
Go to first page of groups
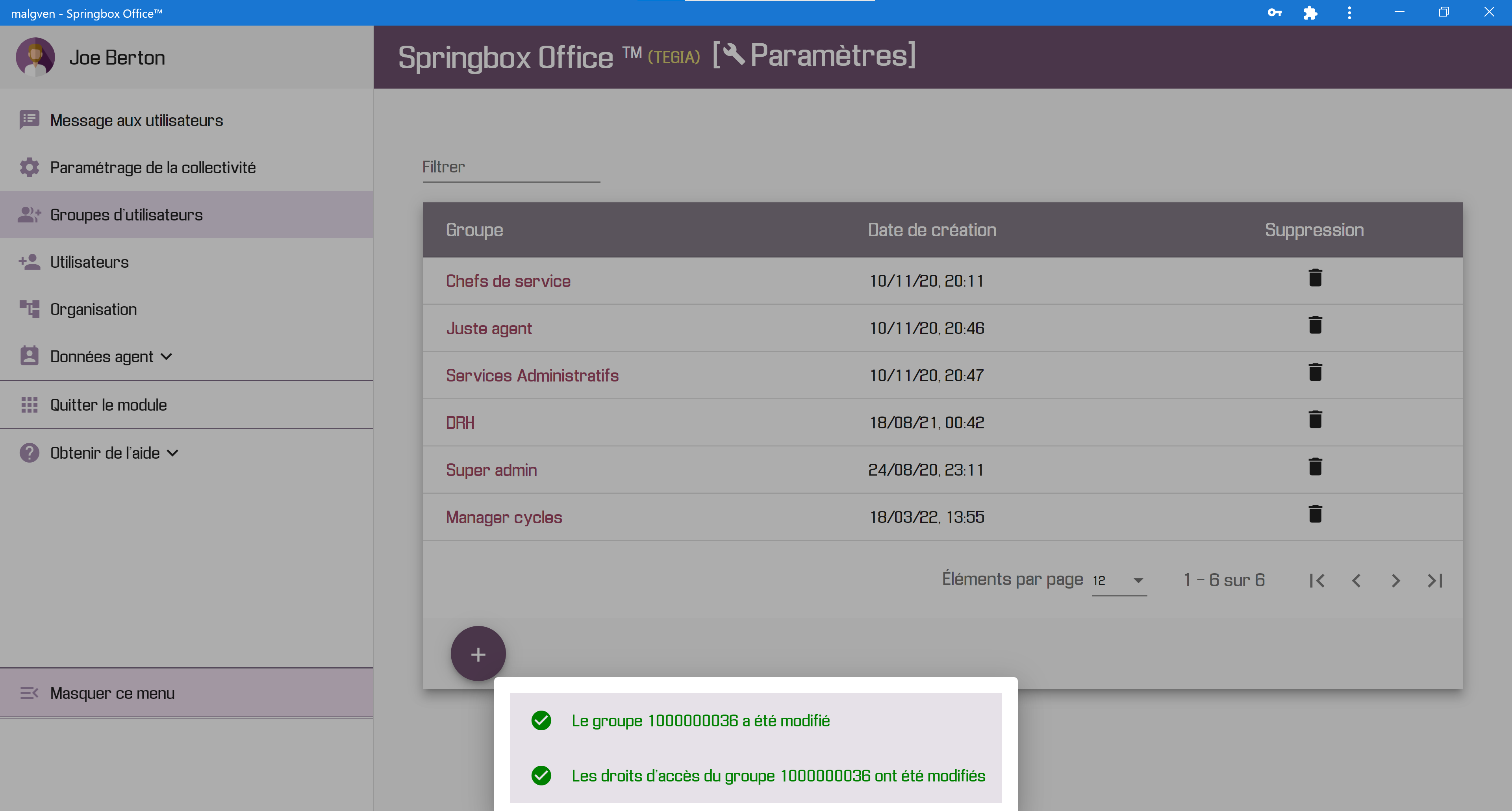(x=1317, y=580)
